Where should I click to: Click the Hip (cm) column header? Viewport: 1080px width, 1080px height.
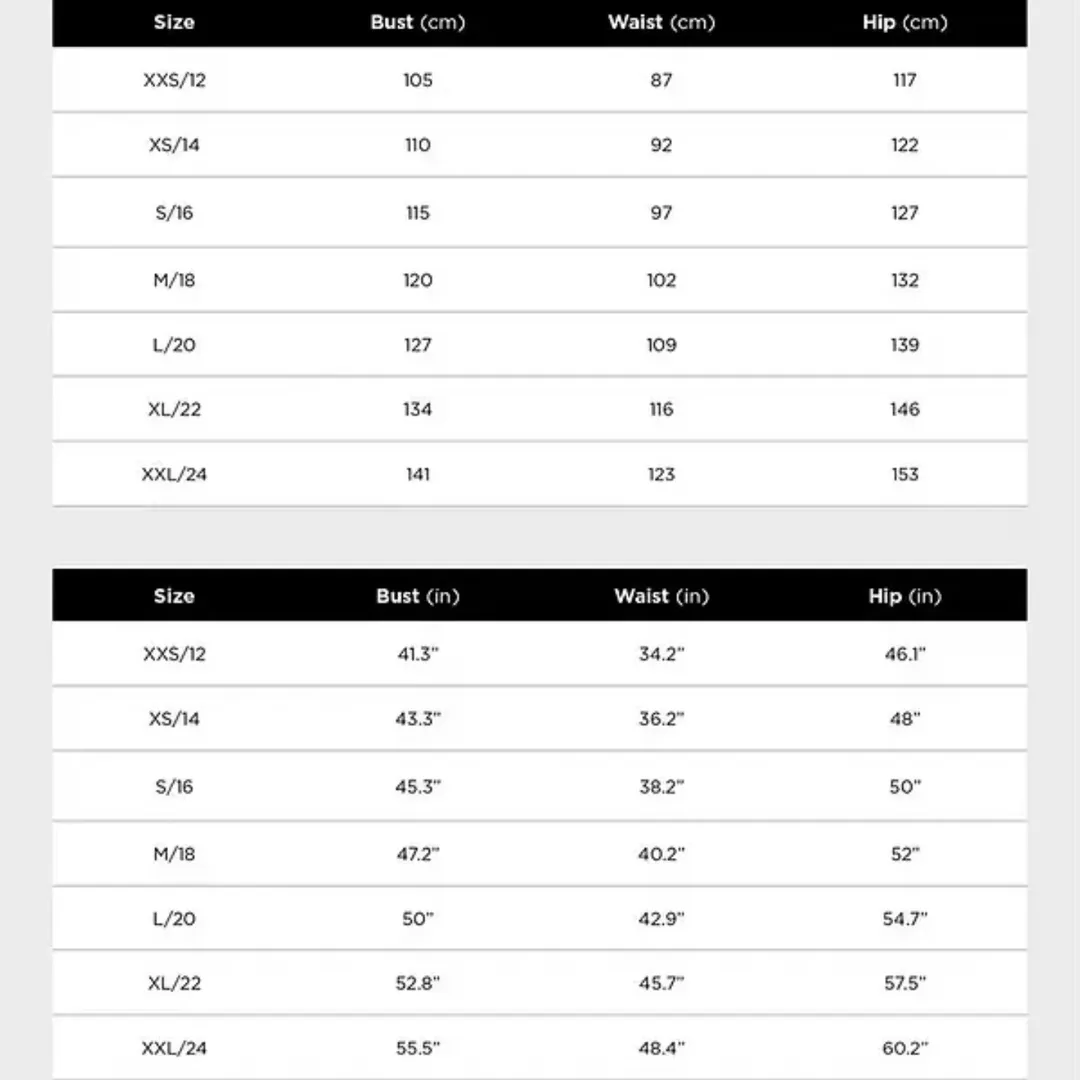[x=904, y=23]
